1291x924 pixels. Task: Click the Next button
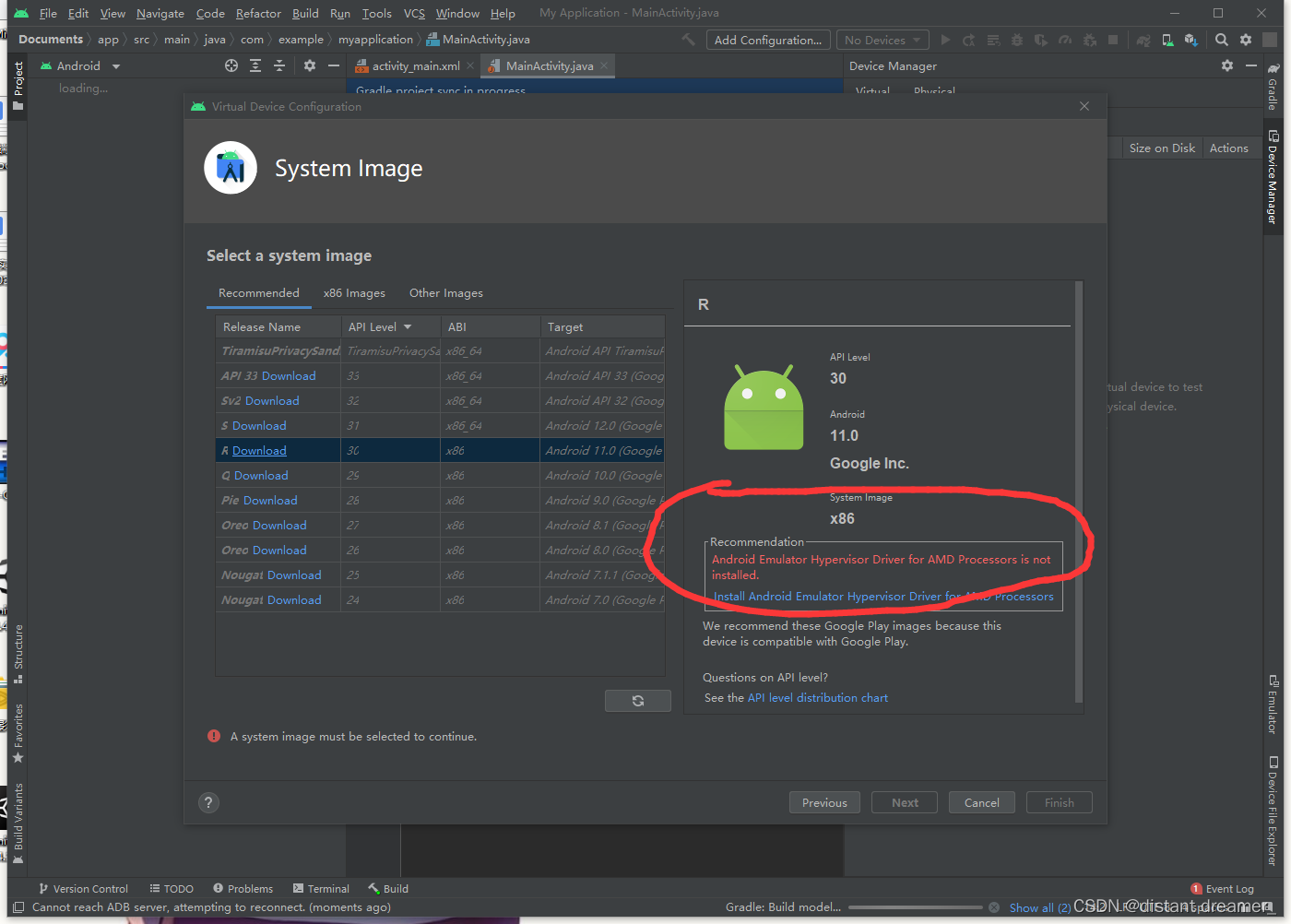coord(905,802)
